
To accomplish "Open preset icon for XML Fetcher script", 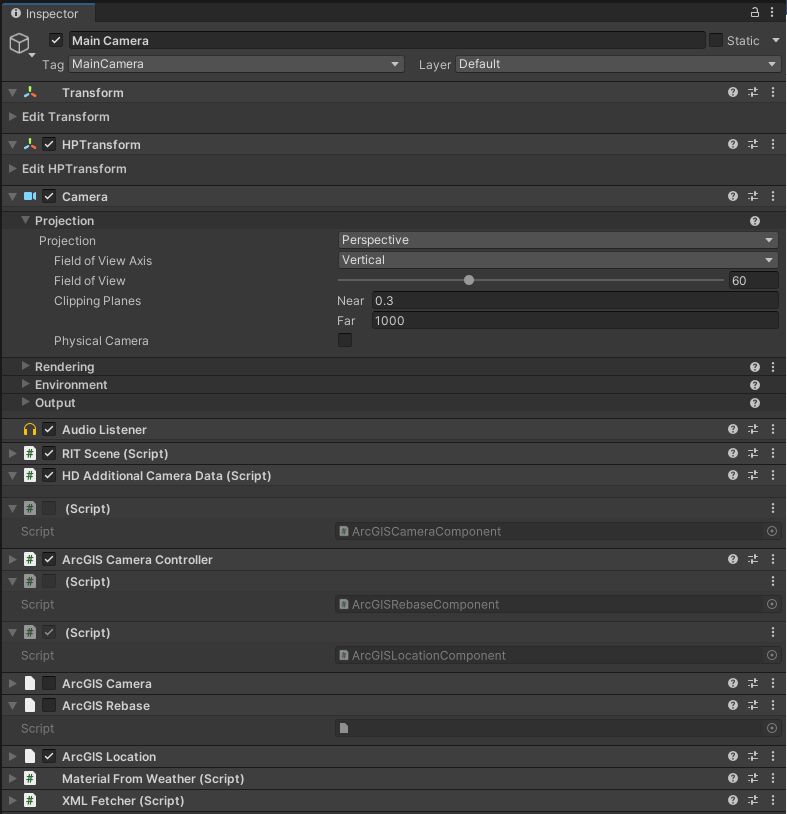I will coord(753,801).
